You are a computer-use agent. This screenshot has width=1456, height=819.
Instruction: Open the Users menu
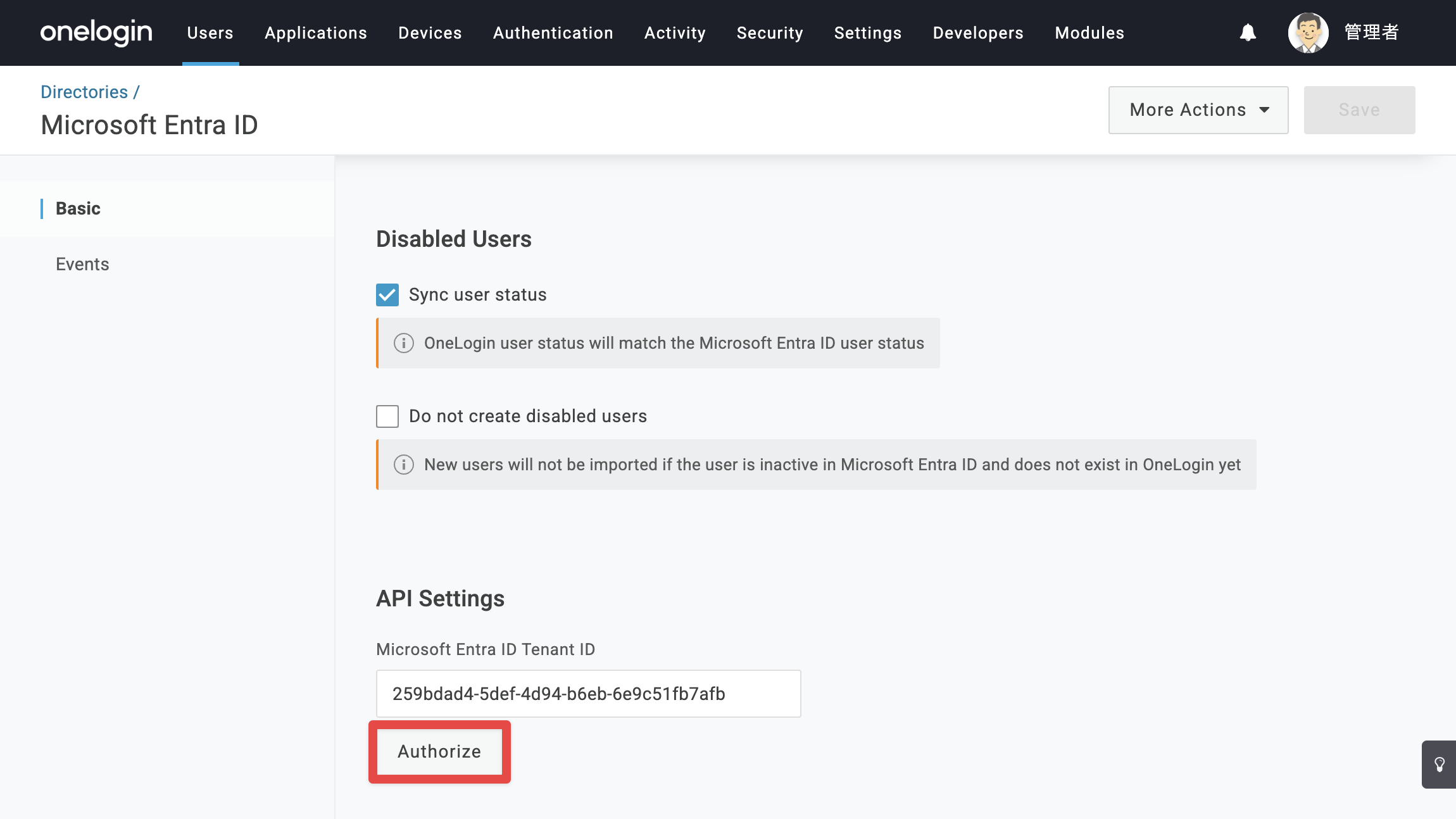click(210, 33)
